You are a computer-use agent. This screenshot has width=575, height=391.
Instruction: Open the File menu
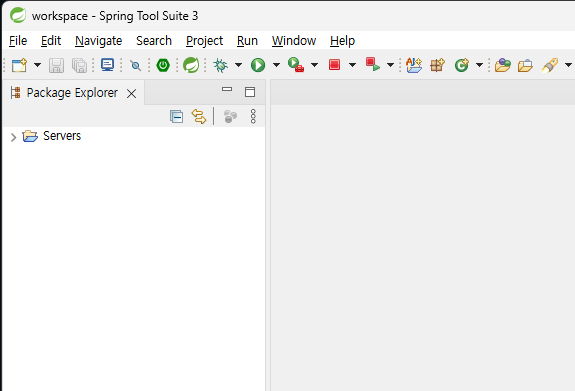tap(18, 41)
